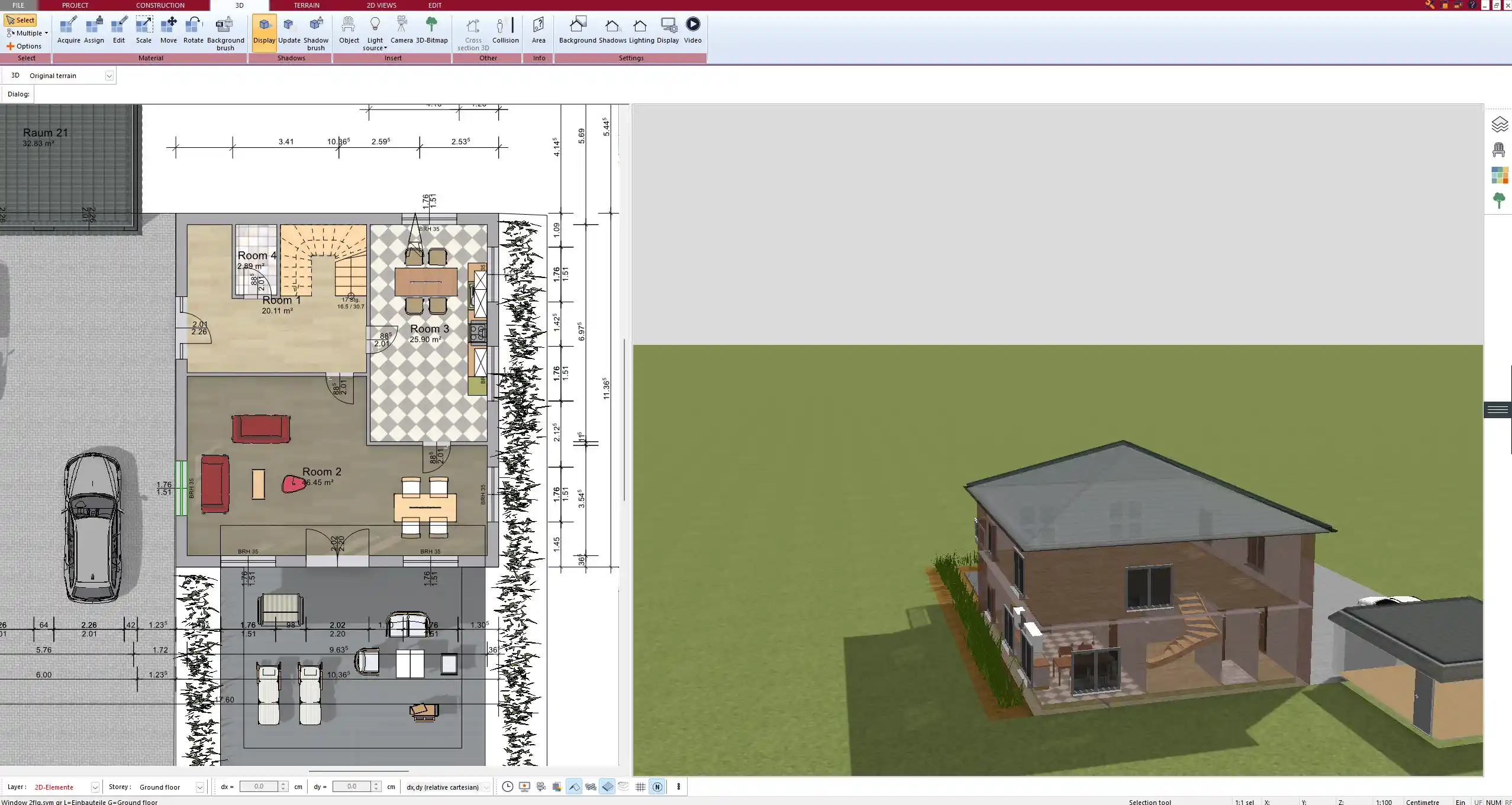Open the Original terrain dropdown
Image resolution: width=1512 pixels, height=805 pixels.
click(x=111, y=75)
